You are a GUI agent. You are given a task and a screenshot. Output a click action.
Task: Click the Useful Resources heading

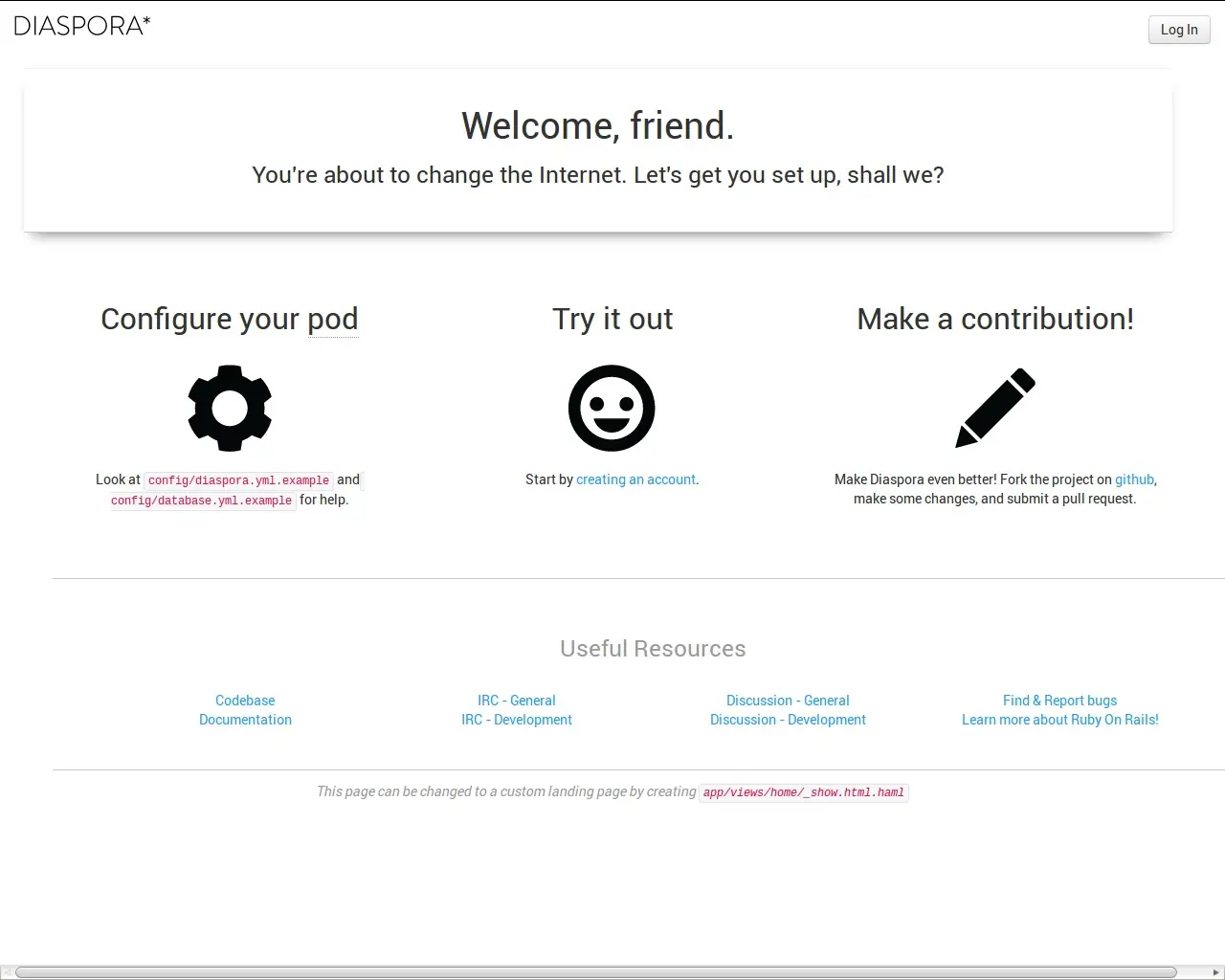coord(653,649)
